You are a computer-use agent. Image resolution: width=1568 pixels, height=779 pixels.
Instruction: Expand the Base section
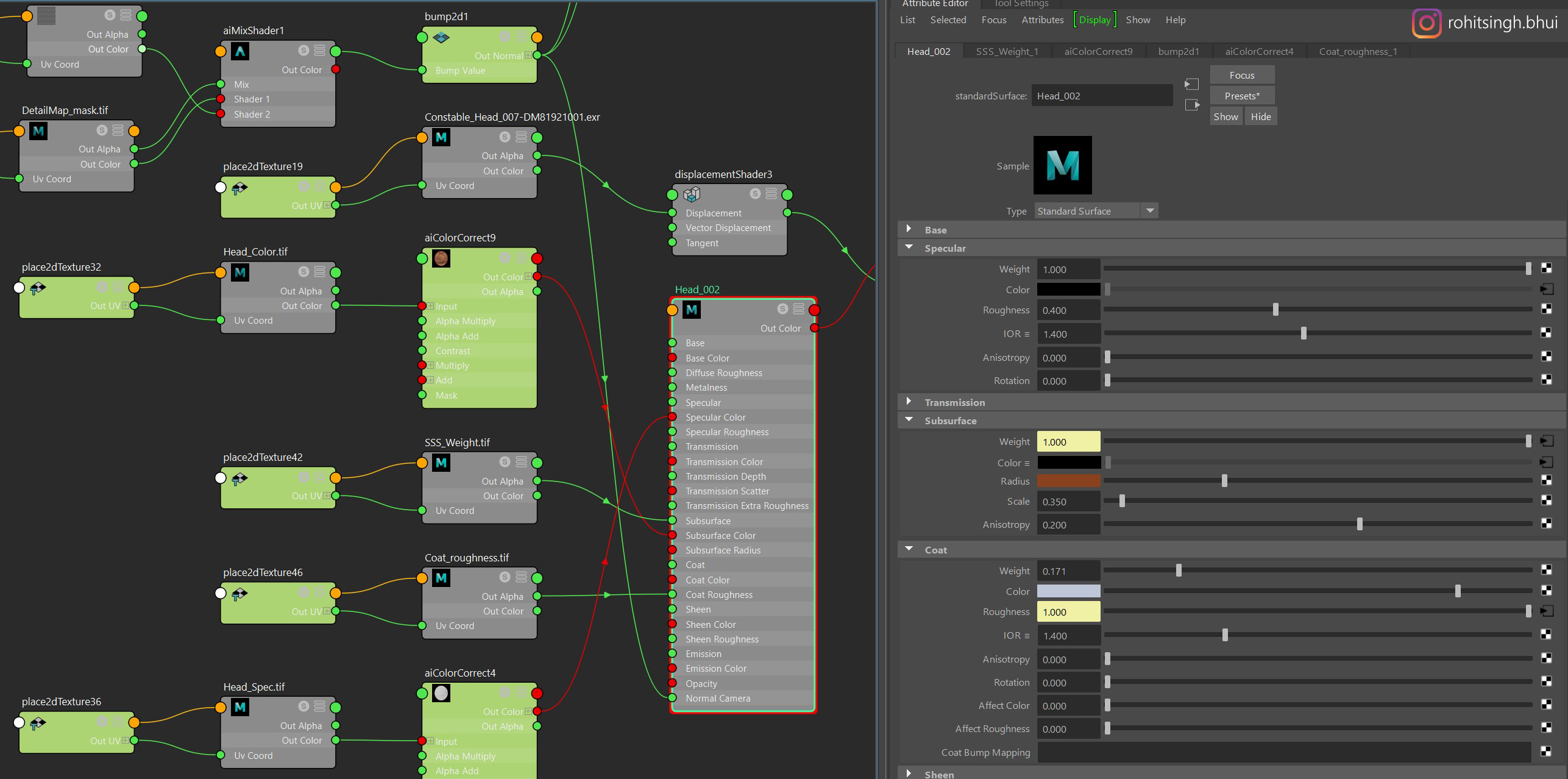[909, 229]
